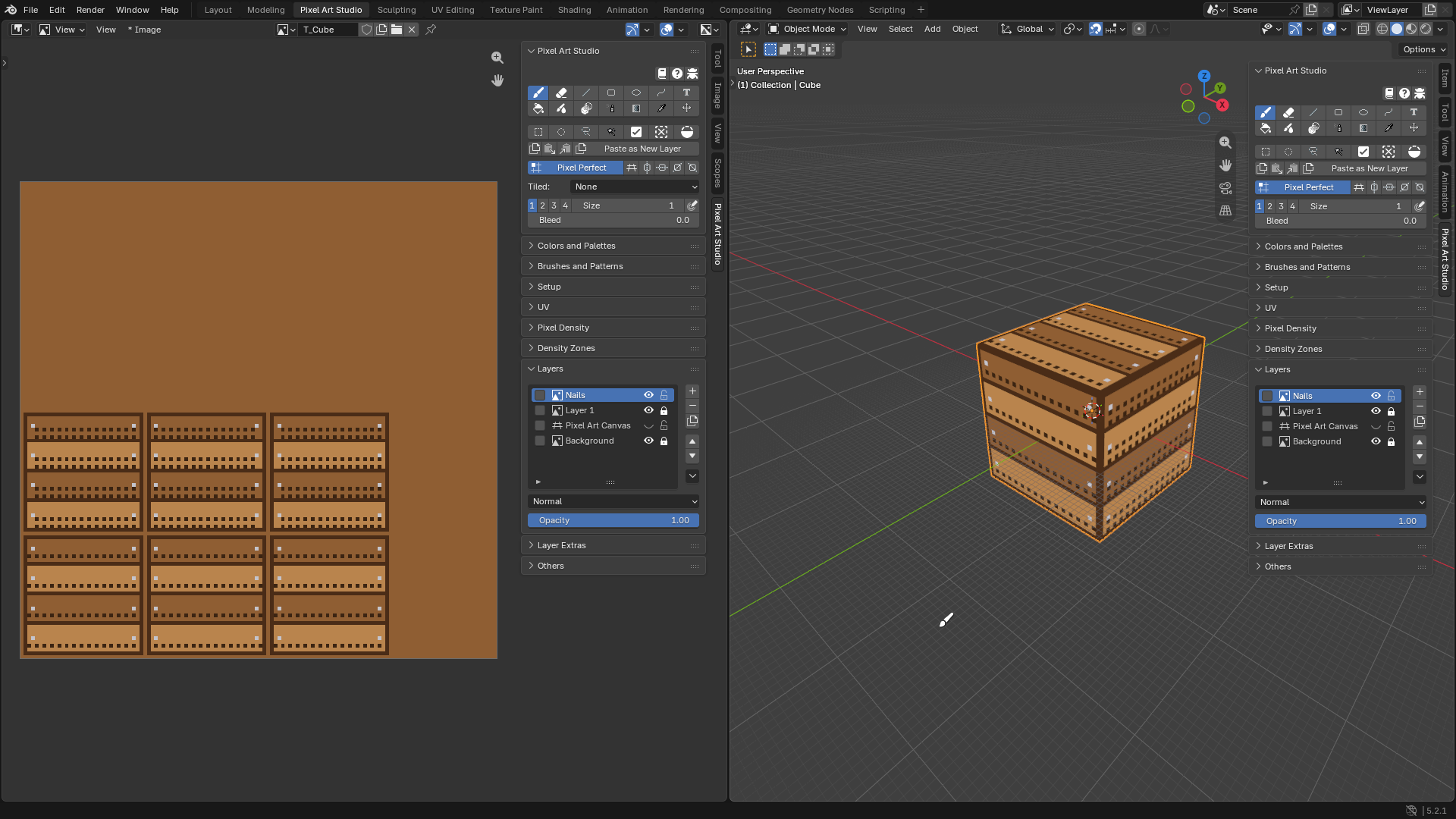Click the Opacity slider in image editor Layers panel
Screen dimensions: 1456x819
pyautogui.click(x=613, y=520)
